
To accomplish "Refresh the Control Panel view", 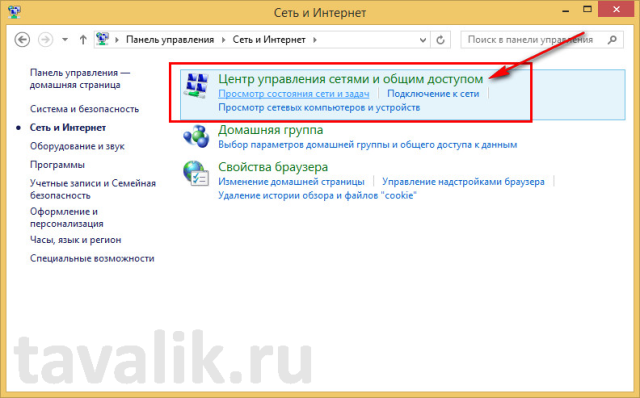I will [x=440, y=40].
